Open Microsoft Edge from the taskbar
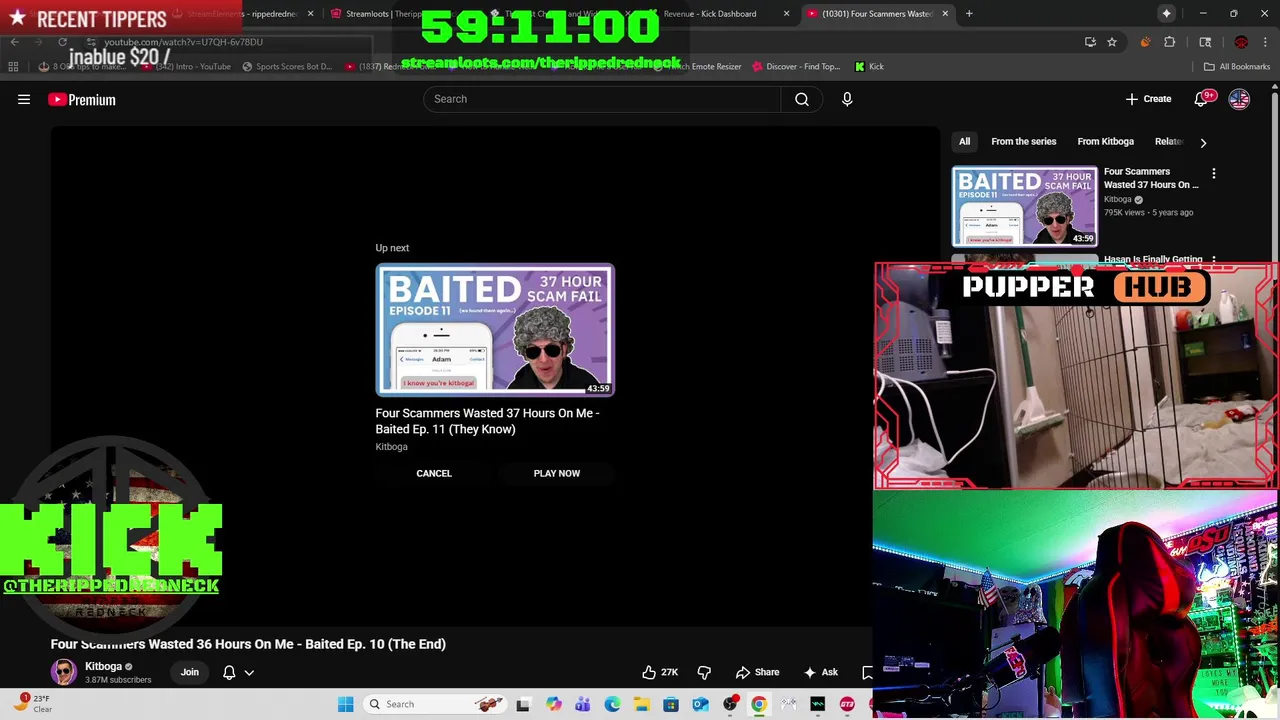The image size is (1280, 720). pos(612,704)
